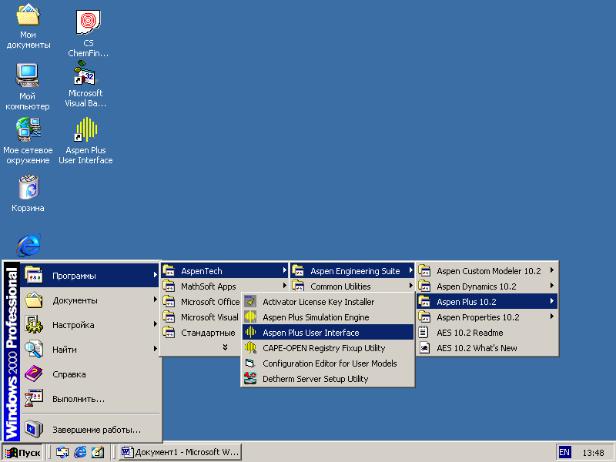Expand hidden programs with double chevron

point(225,347)
